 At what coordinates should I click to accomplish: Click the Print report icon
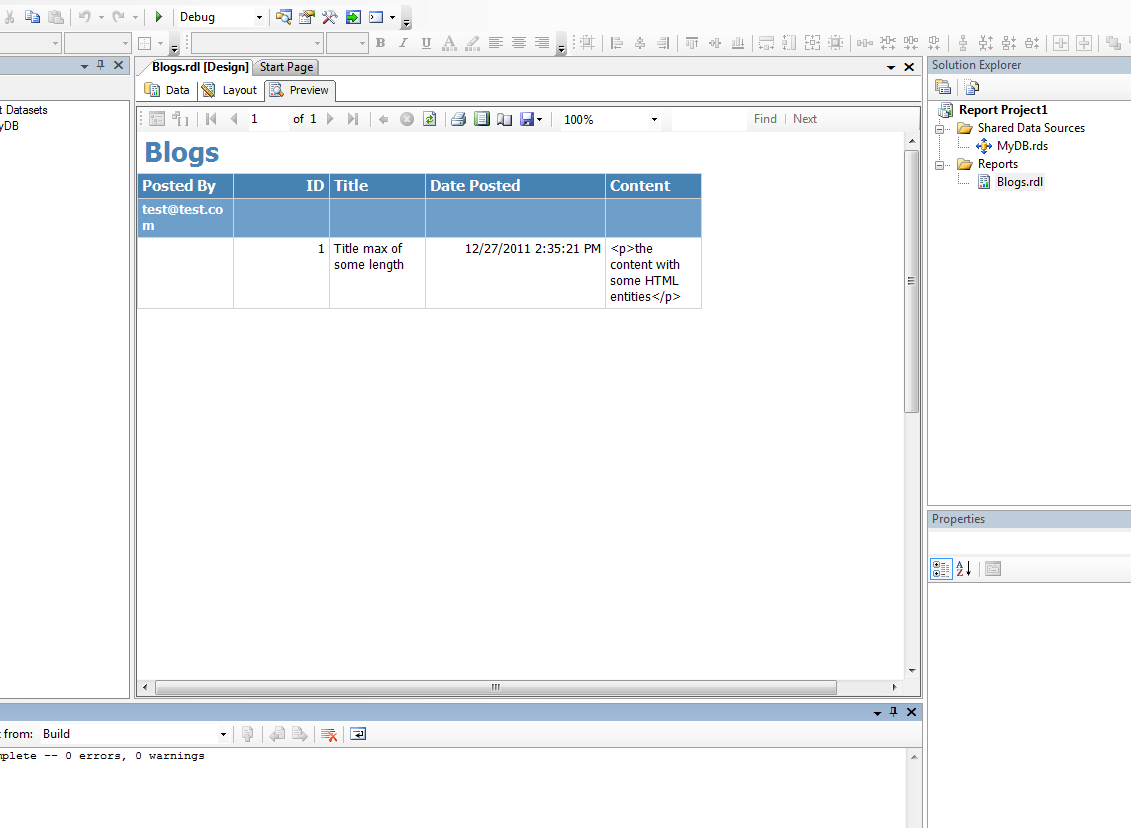(x=458, y=119)
